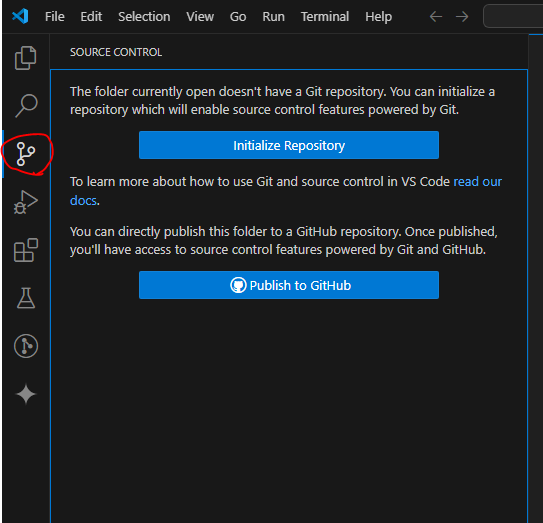The width and height of the screenshot is (543, 523).
Task: Open the Run menu
Action: [273, 17]
